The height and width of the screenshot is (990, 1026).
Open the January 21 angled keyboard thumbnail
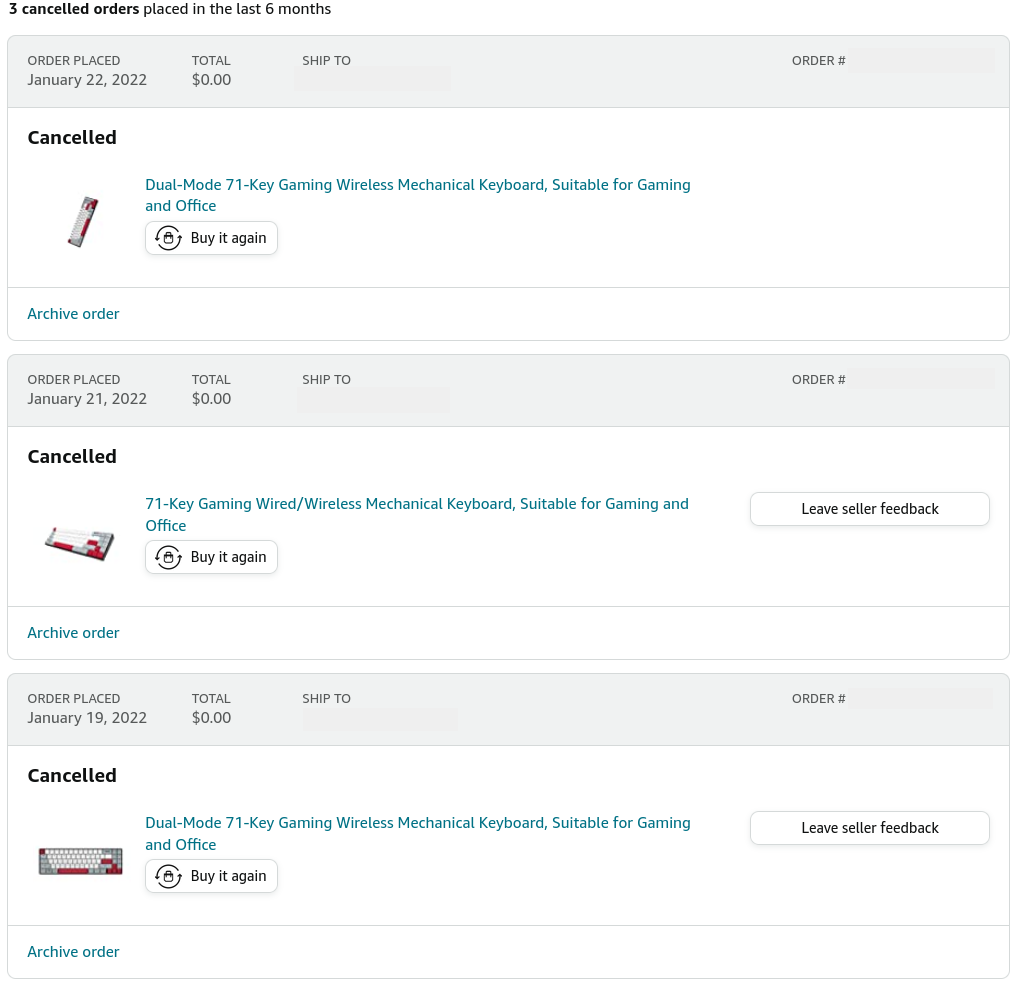[x=80, y=543]
